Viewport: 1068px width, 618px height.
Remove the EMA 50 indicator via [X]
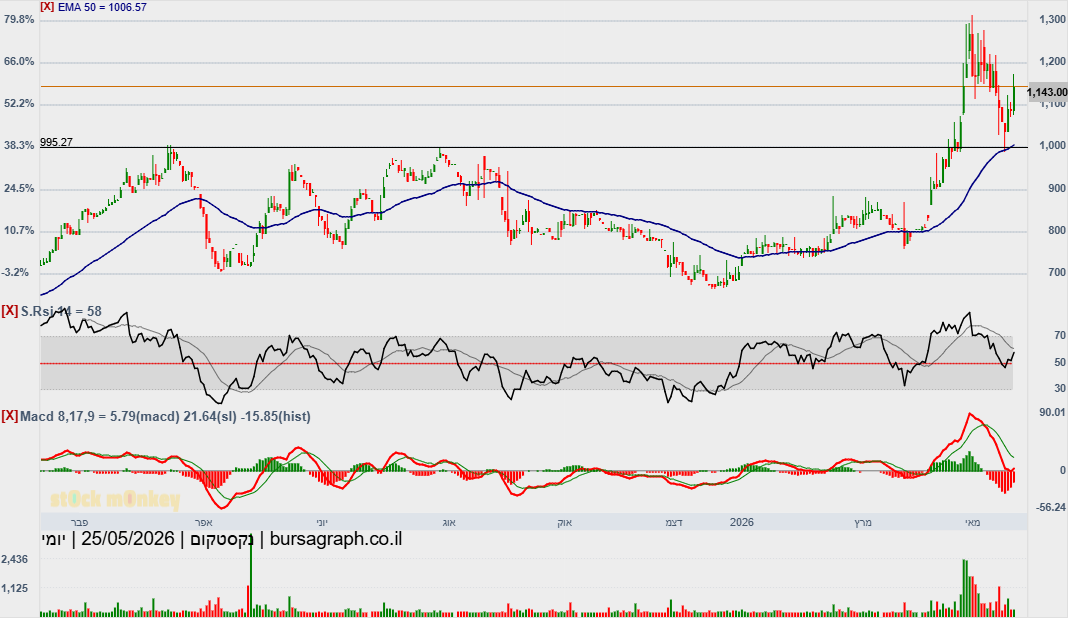48,7
